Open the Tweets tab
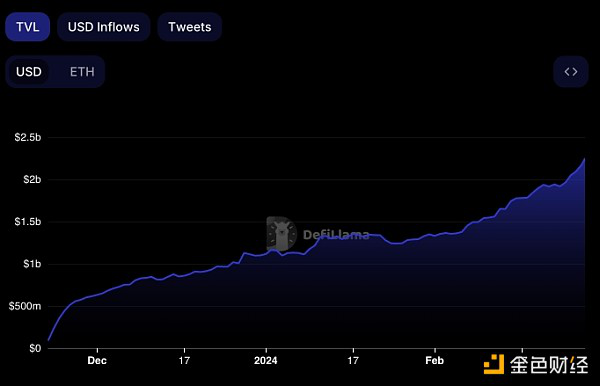 click(x=190, y=27)
